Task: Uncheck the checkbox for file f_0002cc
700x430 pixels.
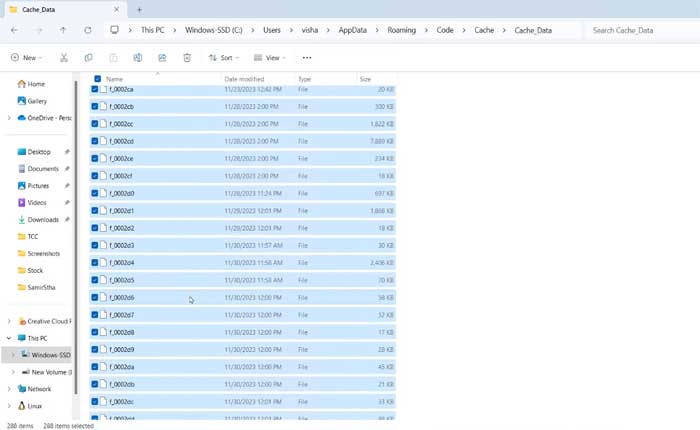Action: [x=95, y=124]
